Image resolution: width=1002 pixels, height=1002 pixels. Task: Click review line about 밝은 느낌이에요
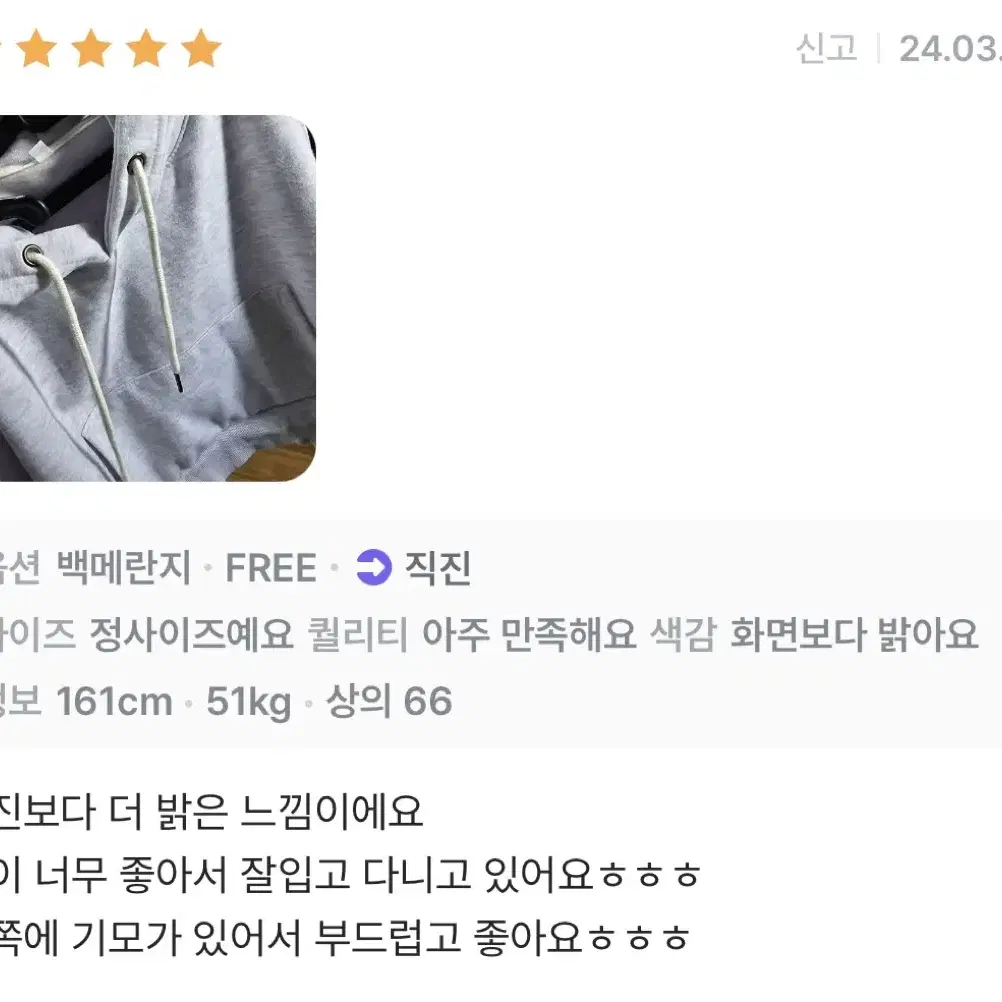pos(211,812)
